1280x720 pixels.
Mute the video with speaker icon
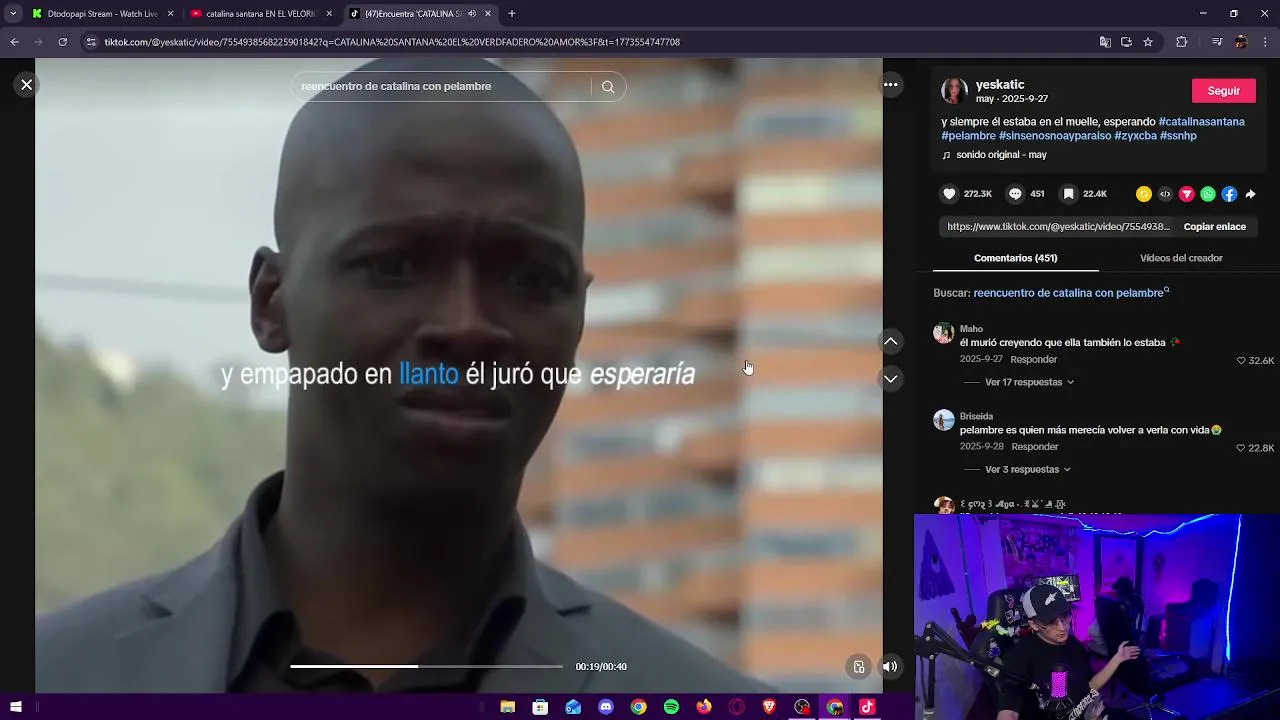tap(889, 667)
